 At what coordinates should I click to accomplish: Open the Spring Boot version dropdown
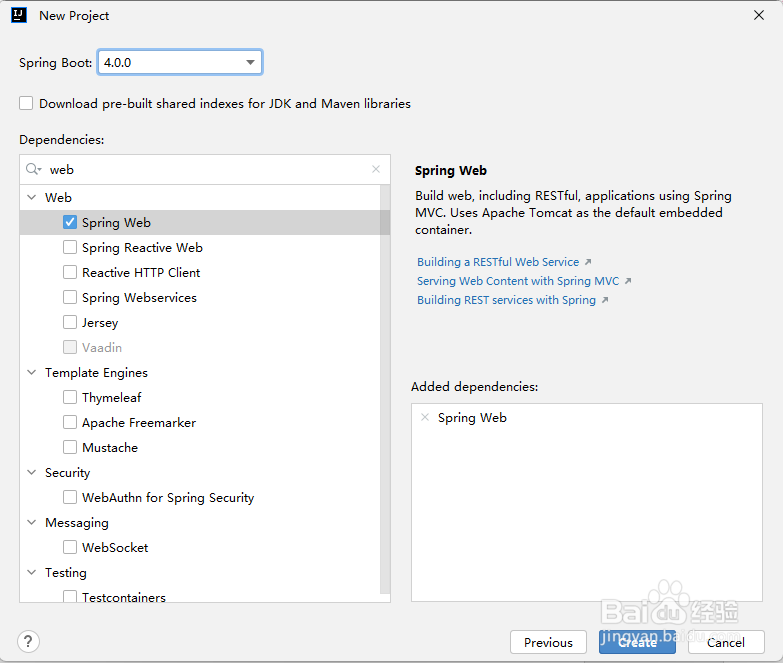(x=250, y=62)
